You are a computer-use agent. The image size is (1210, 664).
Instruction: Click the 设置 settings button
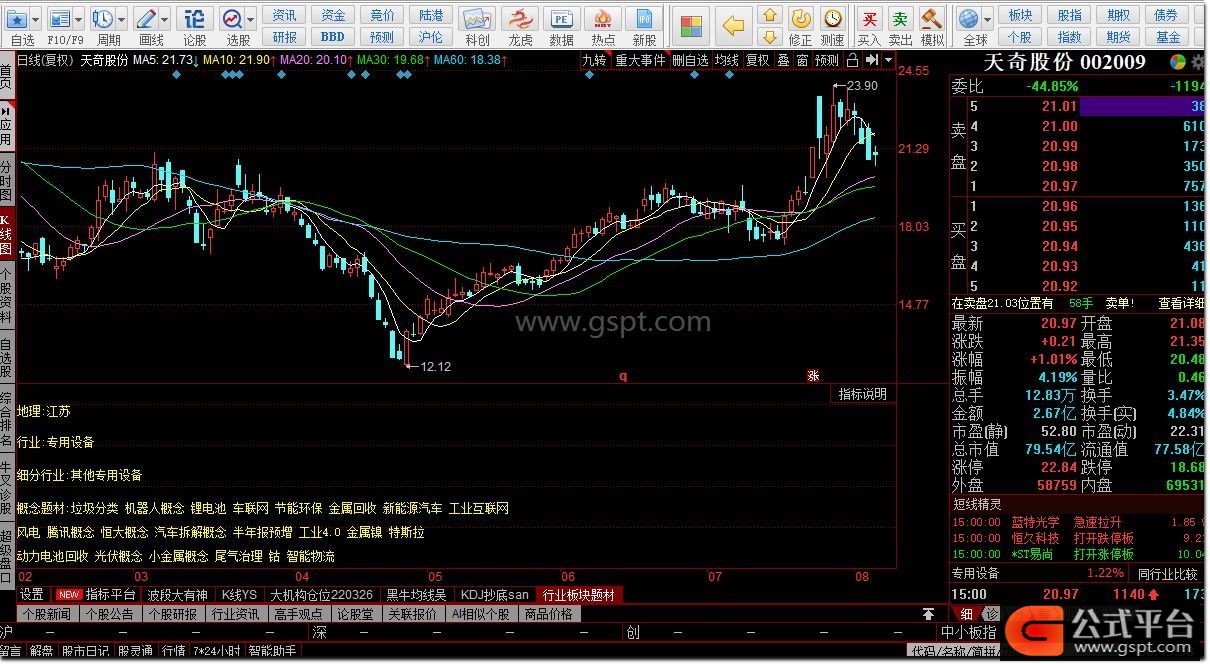coord(32,594)
